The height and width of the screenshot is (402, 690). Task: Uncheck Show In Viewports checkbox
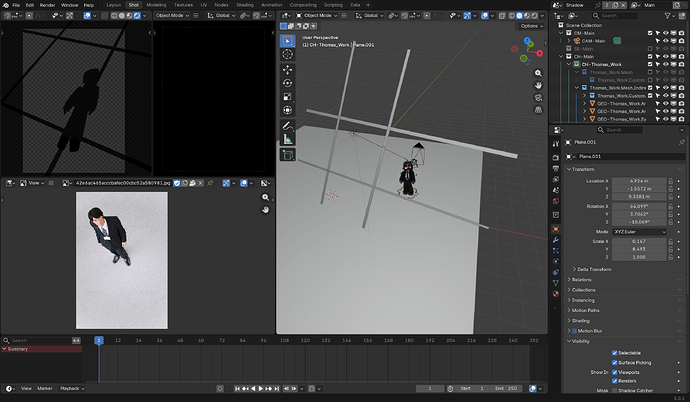(615, 372)
